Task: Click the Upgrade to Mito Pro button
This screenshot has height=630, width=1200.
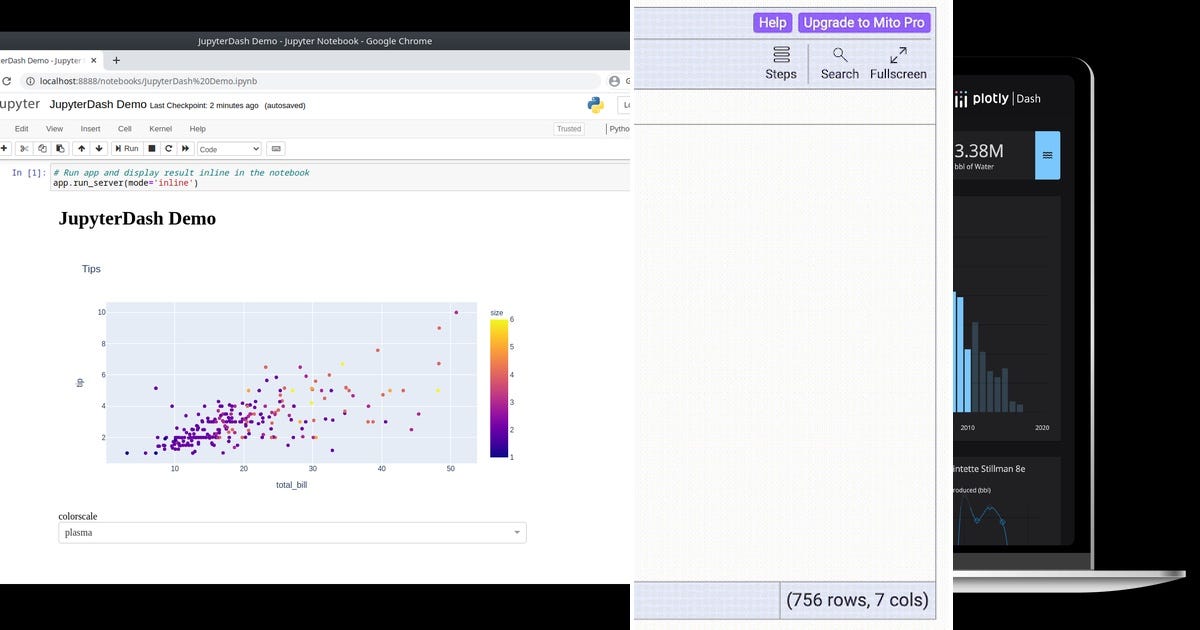Action: [864, 22]
